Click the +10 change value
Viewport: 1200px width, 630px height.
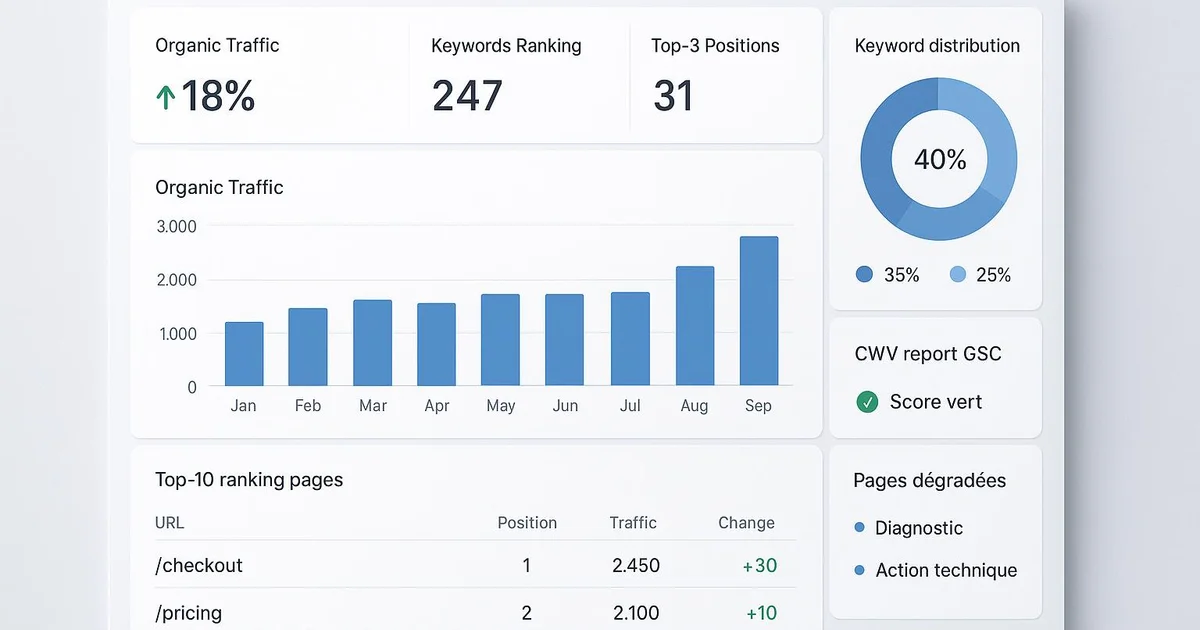(x=762, y=612)
